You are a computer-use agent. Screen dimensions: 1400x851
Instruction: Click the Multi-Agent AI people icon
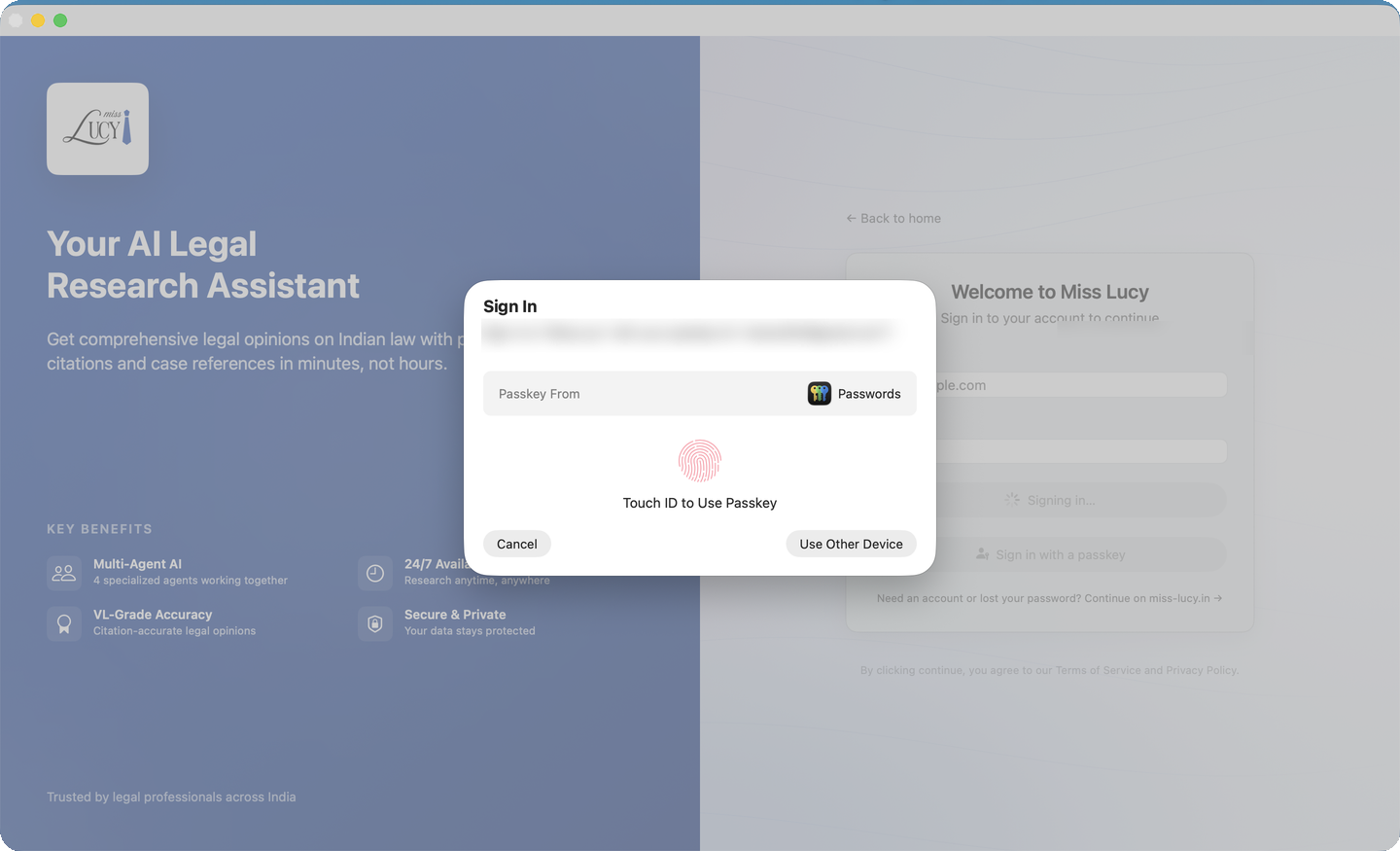click(x=64, y=573)
